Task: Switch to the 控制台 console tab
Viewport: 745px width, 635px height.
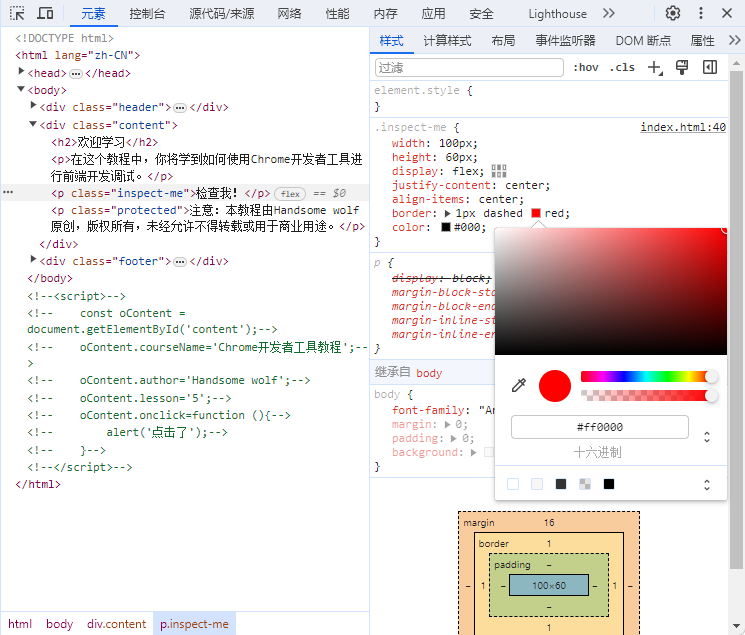Action: coord(147,14)
